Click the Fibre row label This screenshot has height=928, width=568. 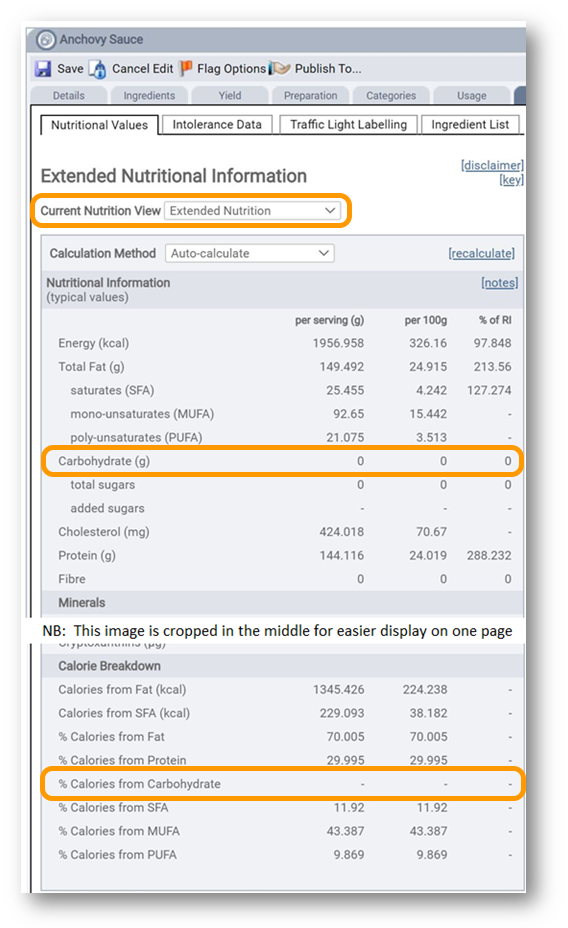click(72, 579)
